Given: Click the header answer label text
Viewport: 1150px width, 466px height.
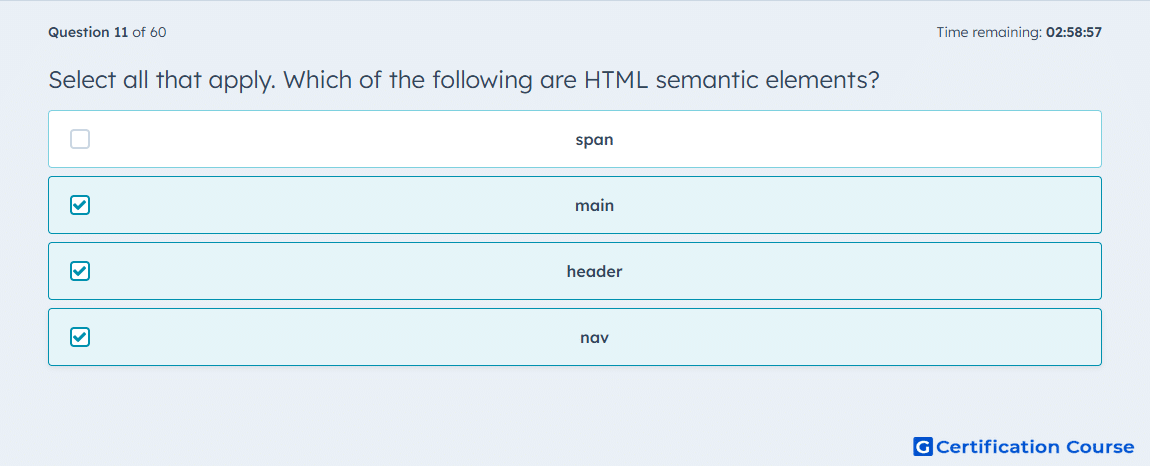Looking at the screenshot, I should 594,272.
